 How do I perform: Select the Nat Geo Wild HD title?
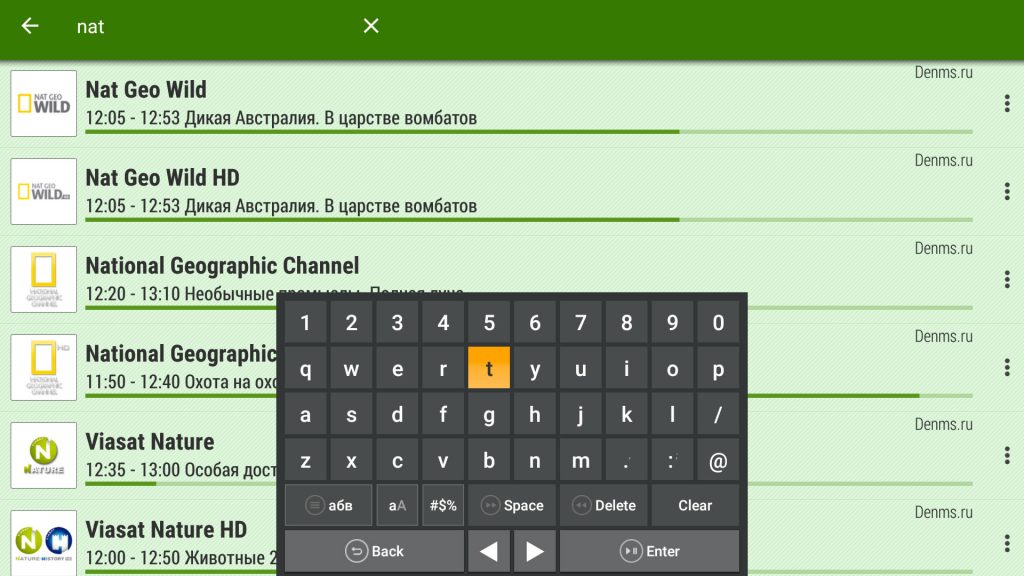click(163, 178)
